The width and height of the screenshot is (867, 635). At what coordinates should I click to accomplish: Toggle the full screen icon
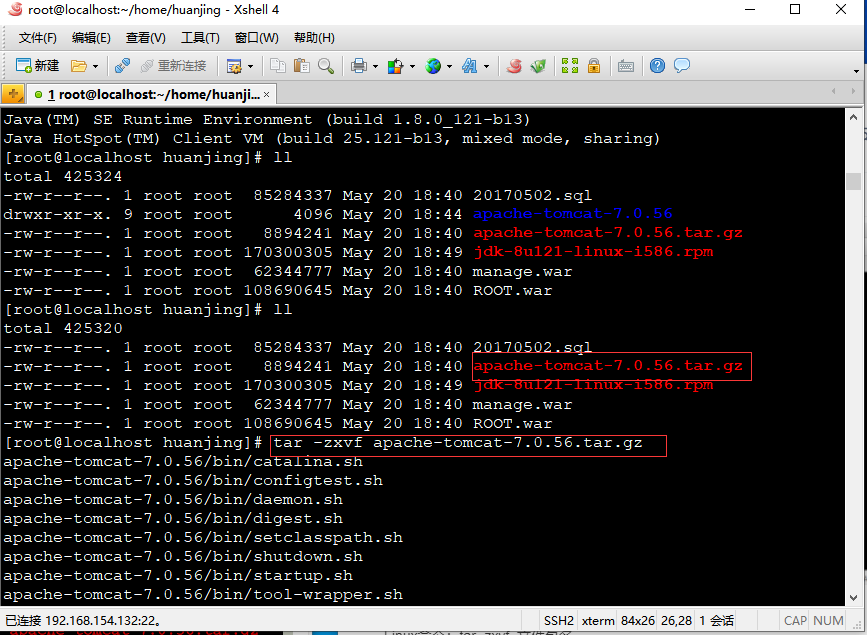(570, 66)
